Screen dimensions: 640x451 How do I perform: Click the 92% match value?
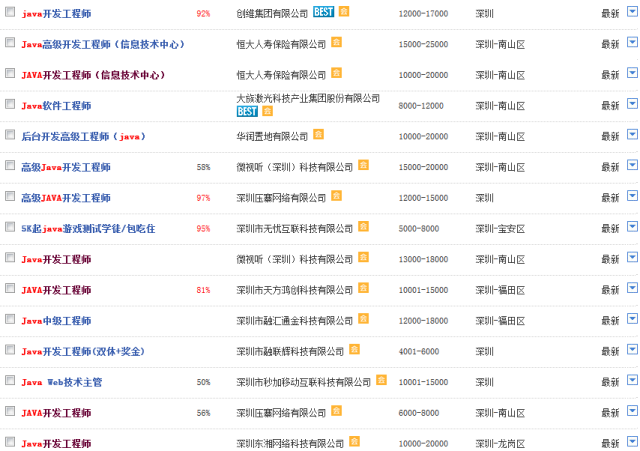(x=203, y=14)
